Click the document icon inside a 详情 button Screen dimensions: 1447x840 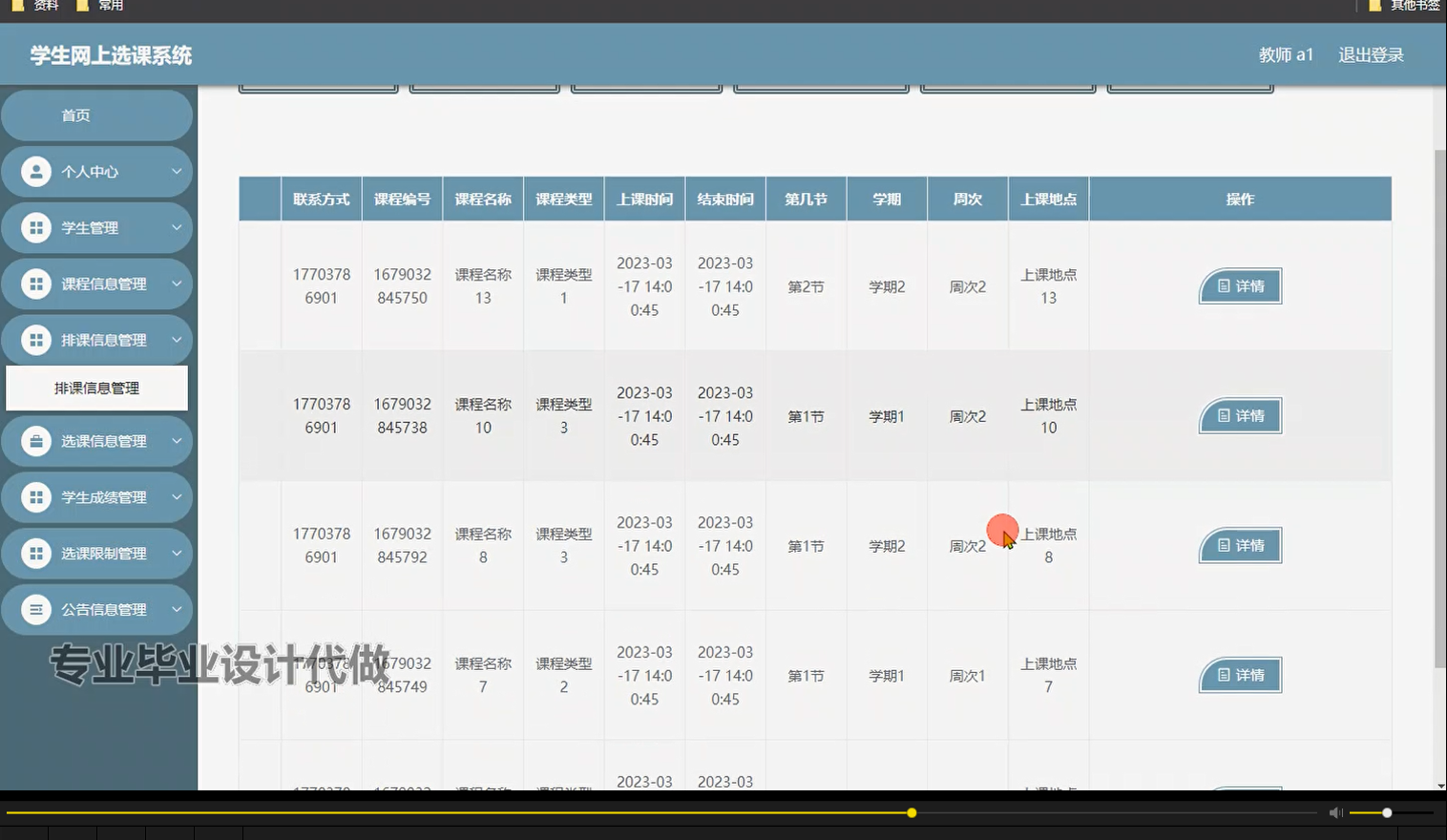point(1226,285)
